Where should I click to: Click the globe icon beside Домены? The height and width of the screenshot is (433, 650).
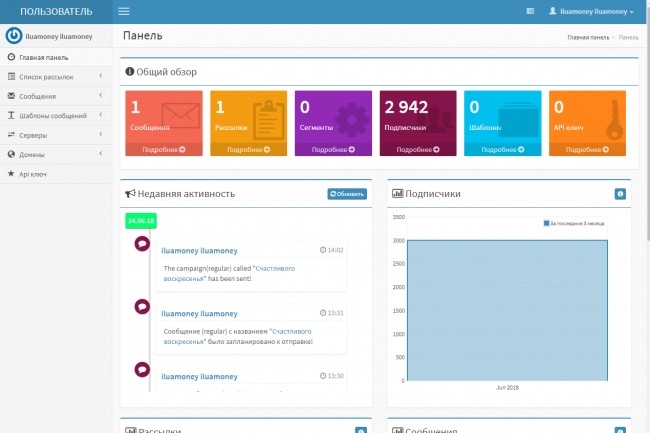(11, 154)
